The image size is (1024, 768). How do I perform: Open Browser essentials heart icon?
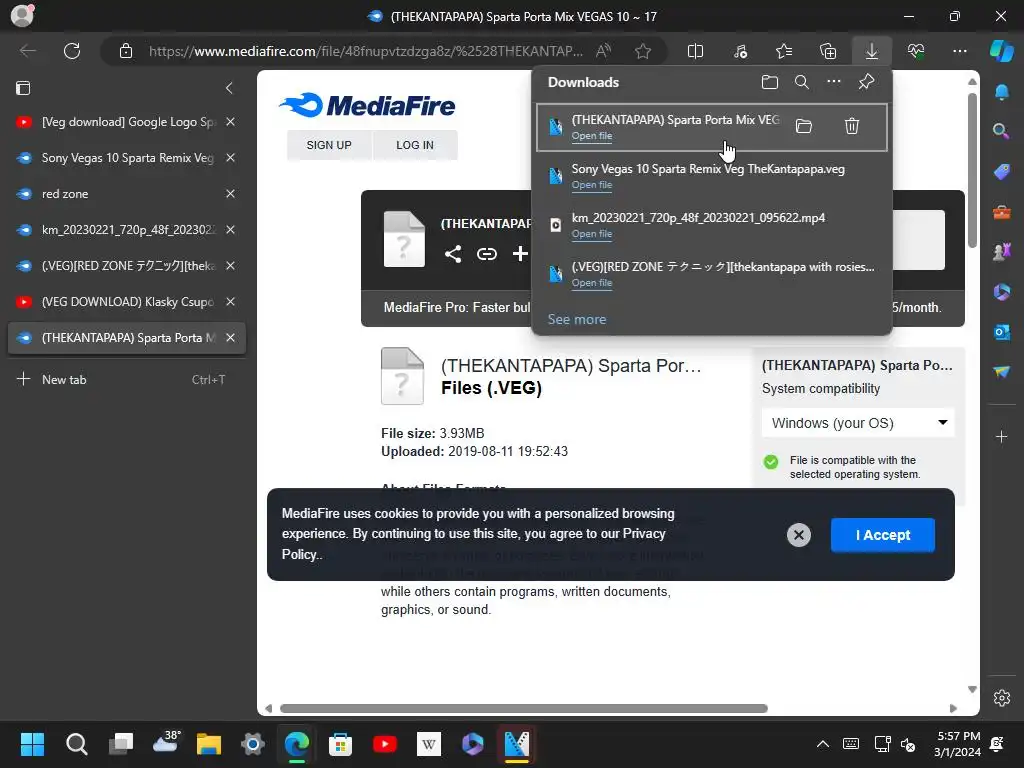(916, 51)
